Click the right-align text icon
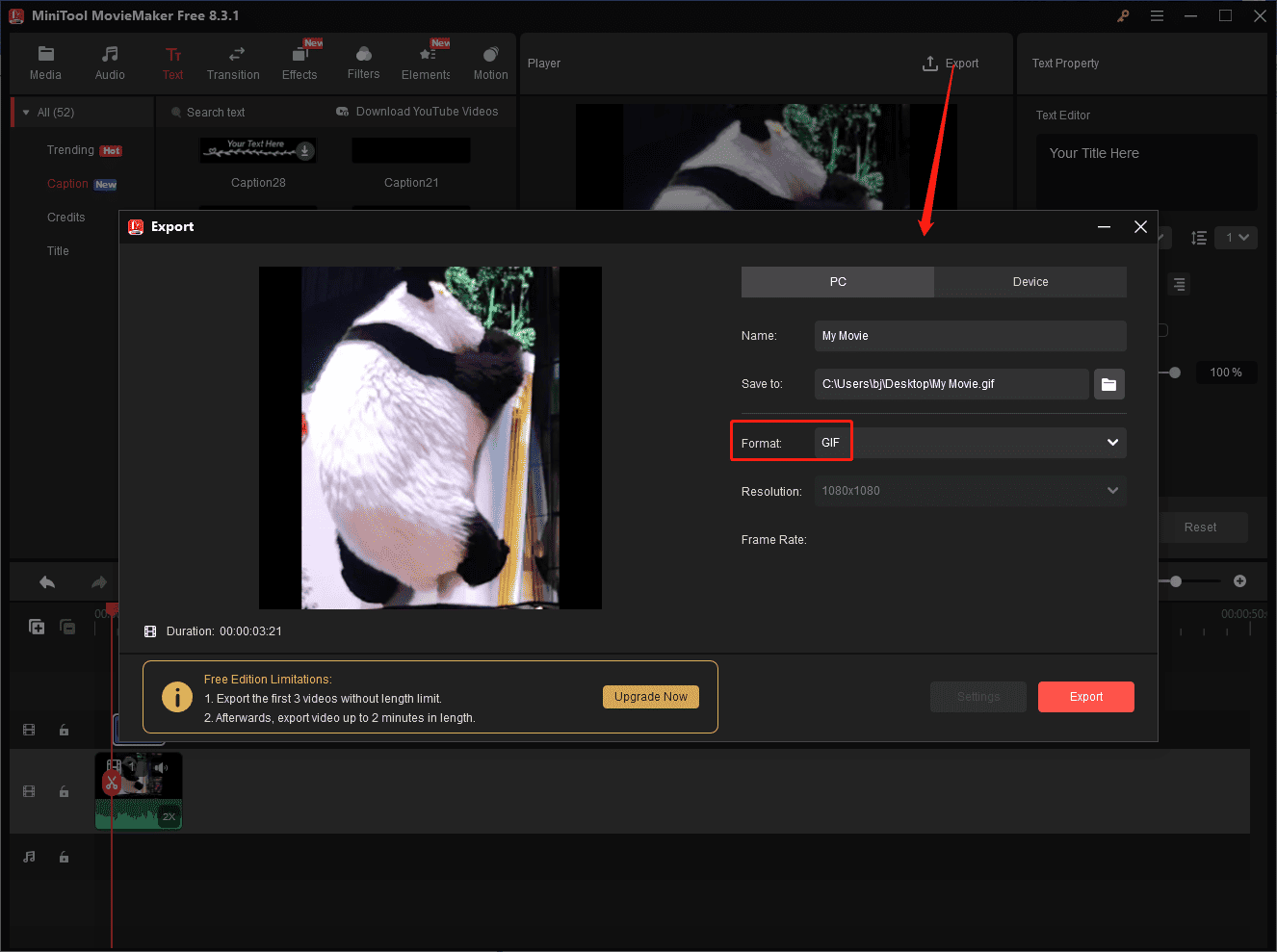The width and height of the screenshot is (1277, 952). (x=1179, y=284)
